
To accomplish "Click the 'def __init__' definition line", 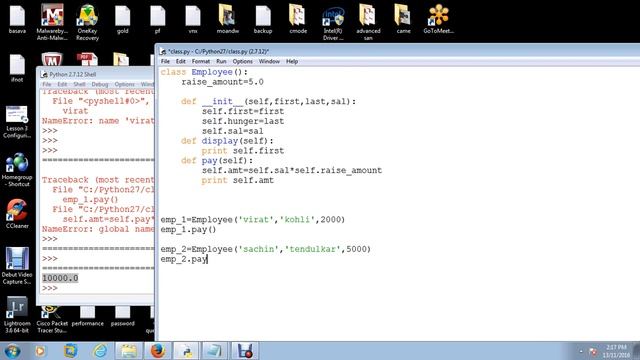I will pyautogui.click(x=269, y=102).
